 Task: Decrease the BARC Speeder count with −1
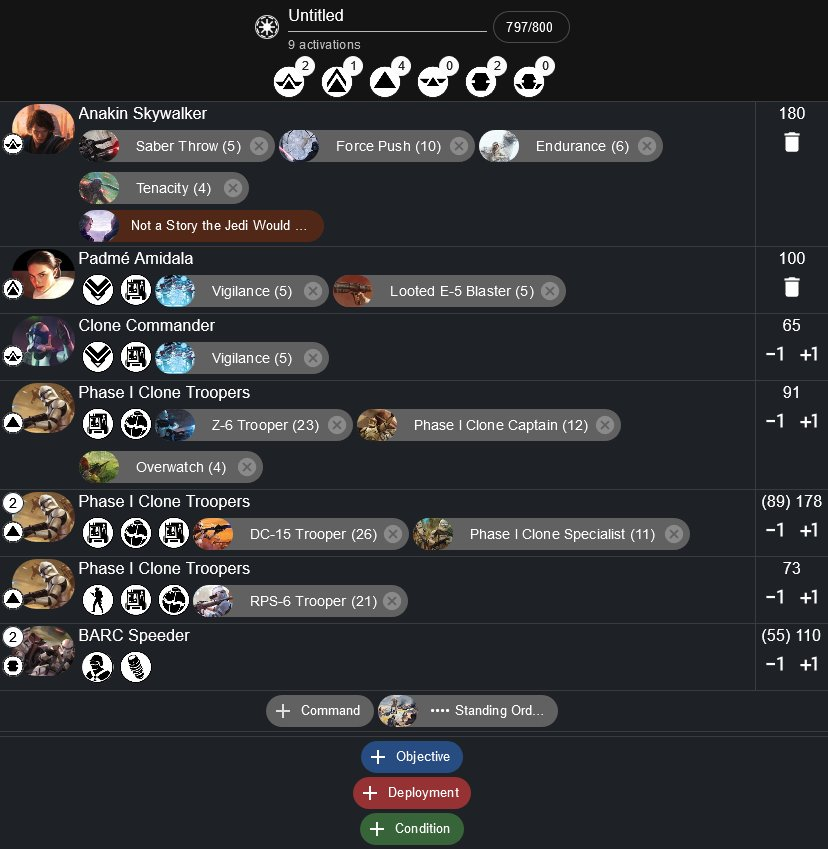[x=775, y=664]
